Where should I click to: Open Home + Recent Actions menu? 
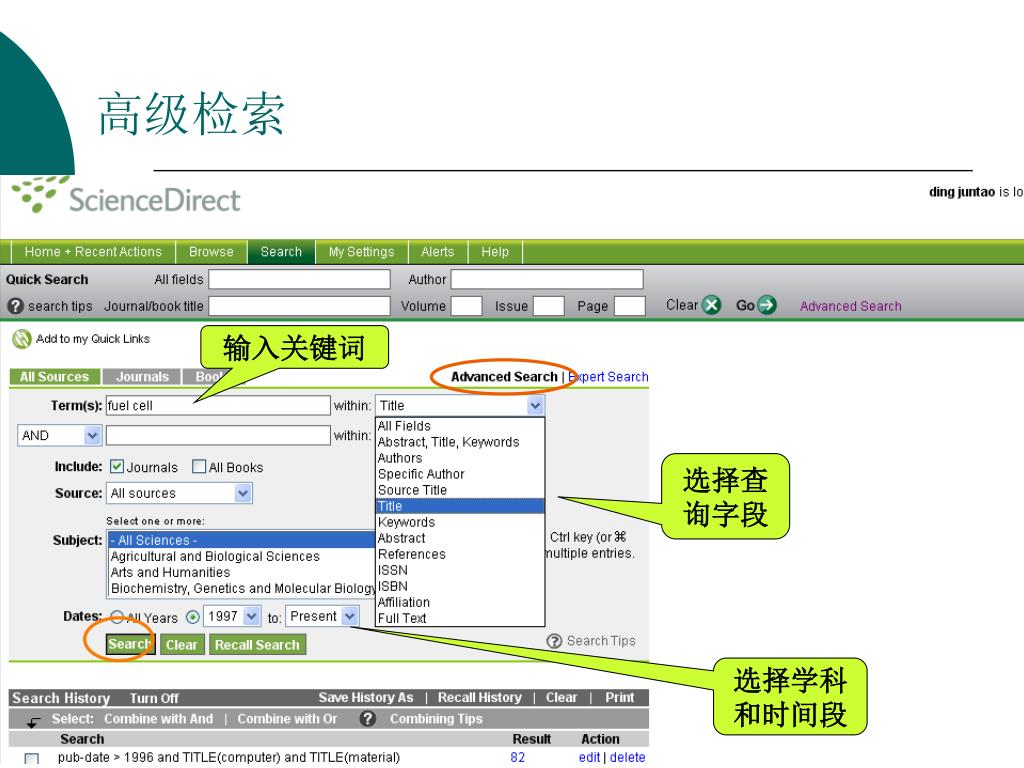[x=93, y=251]
